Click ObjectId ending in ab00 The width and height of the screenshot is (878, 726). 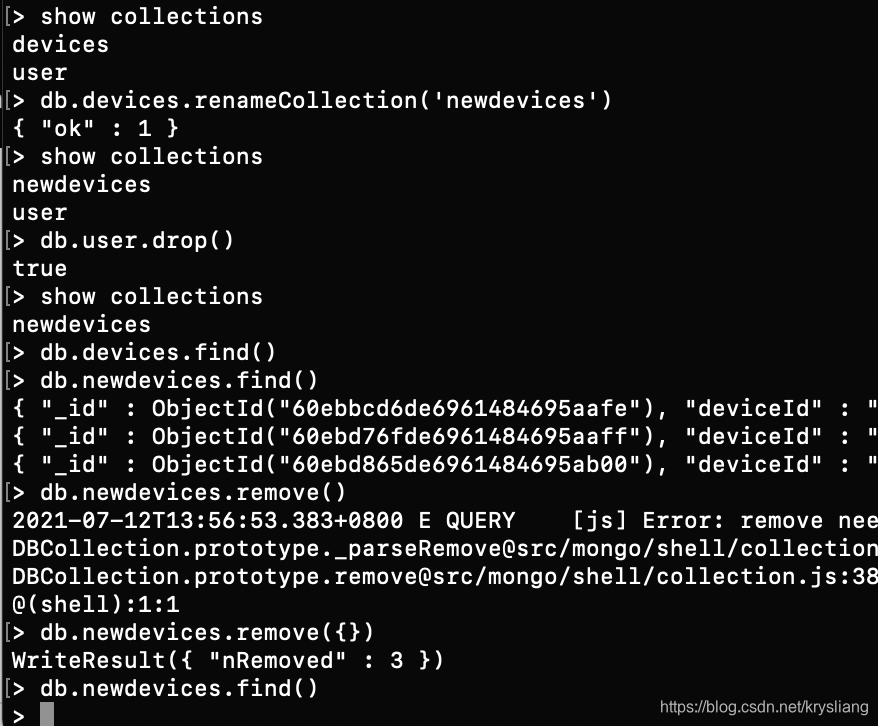(x=402, y=465)
